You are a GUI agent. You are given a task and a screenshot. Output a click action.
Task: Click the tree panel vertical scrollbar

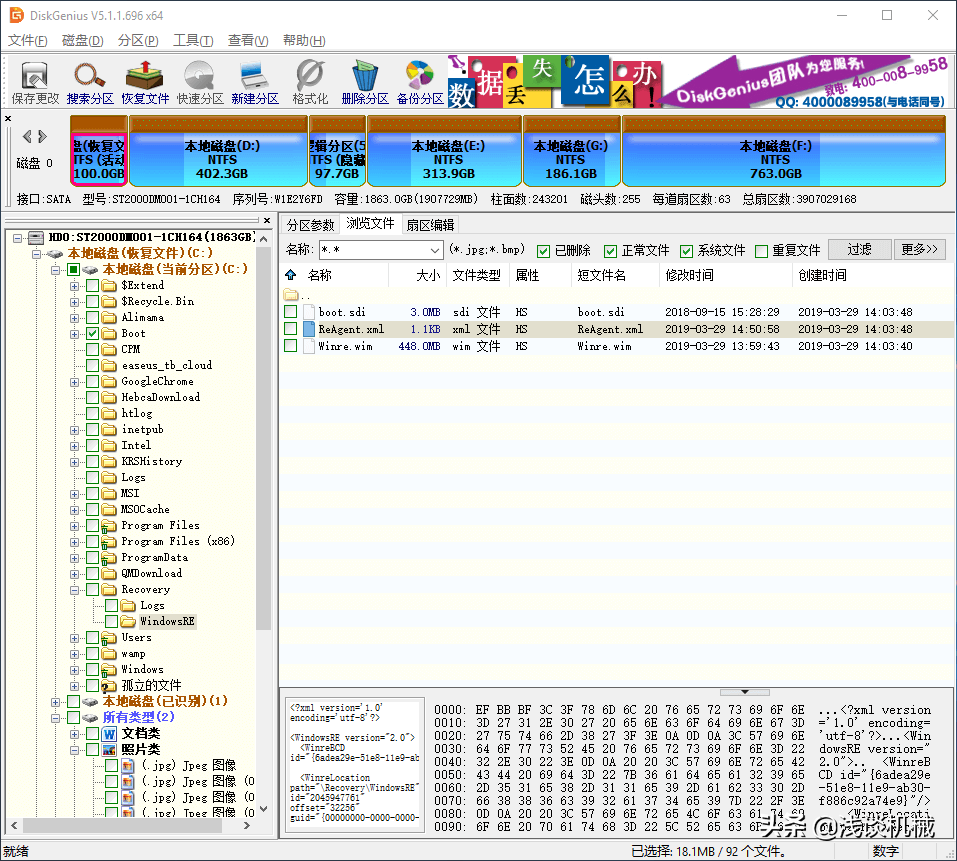pos(263,439)
